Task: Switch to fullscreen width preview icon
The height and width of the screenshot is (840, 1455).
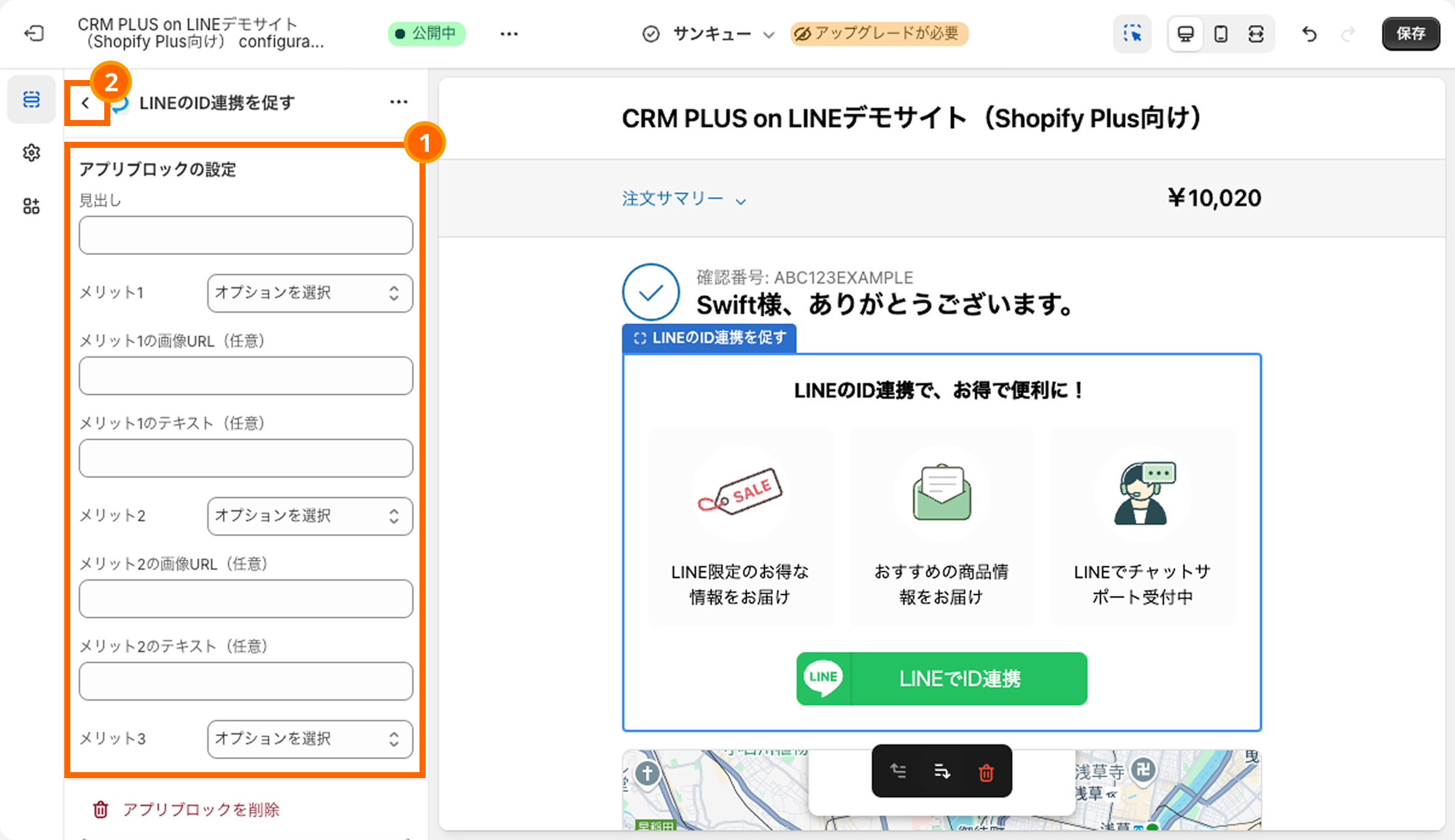Action: point(1256,34)
